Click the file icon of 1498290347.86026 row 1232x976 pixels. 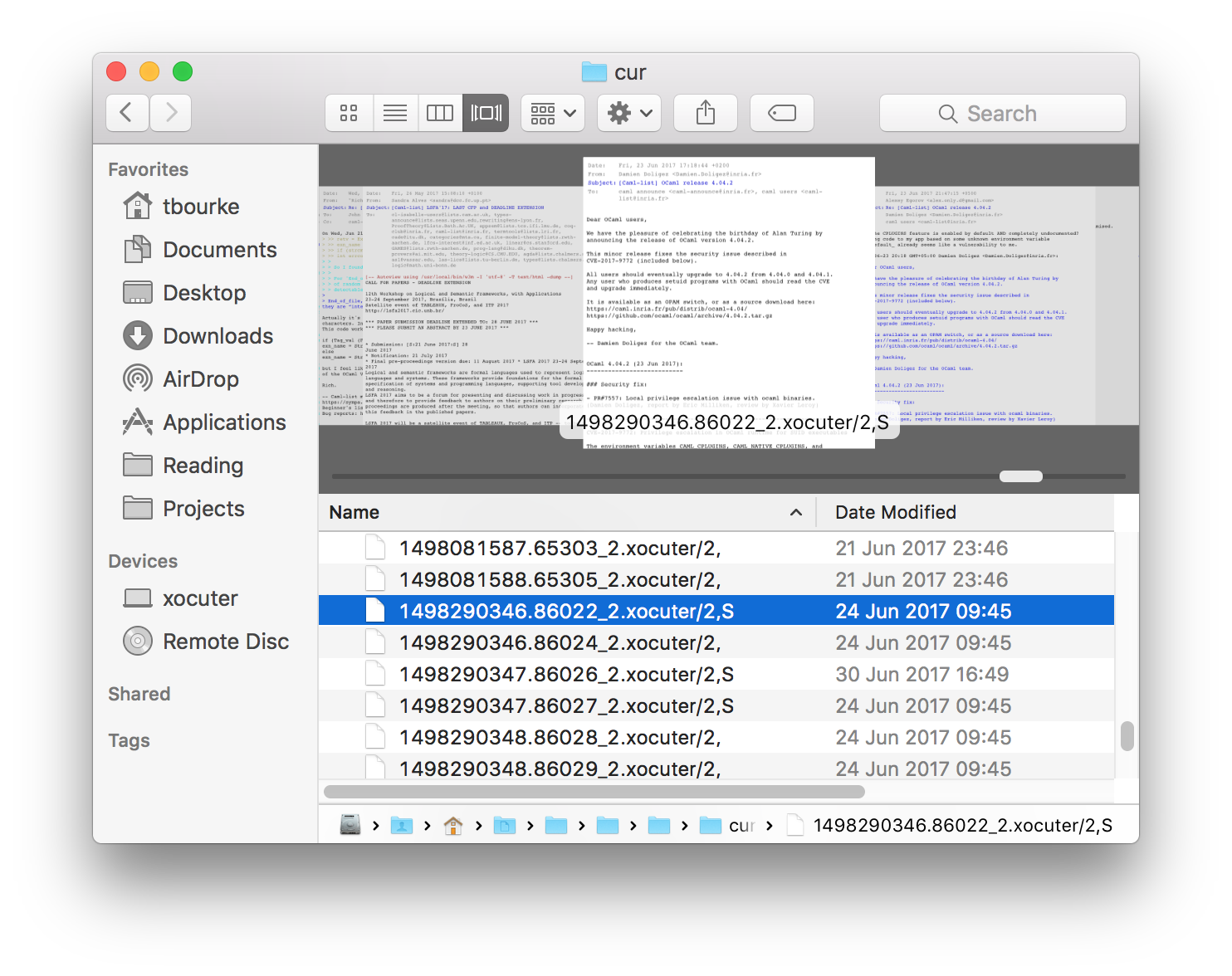[375, 674]
